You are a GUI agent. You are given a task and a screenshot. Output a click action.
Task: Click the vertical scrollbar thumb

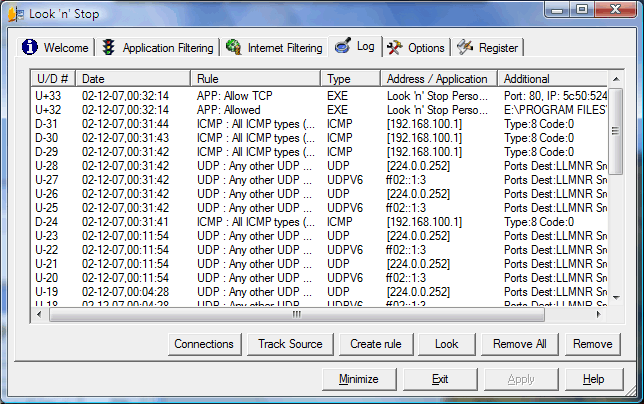coord(615,131)
